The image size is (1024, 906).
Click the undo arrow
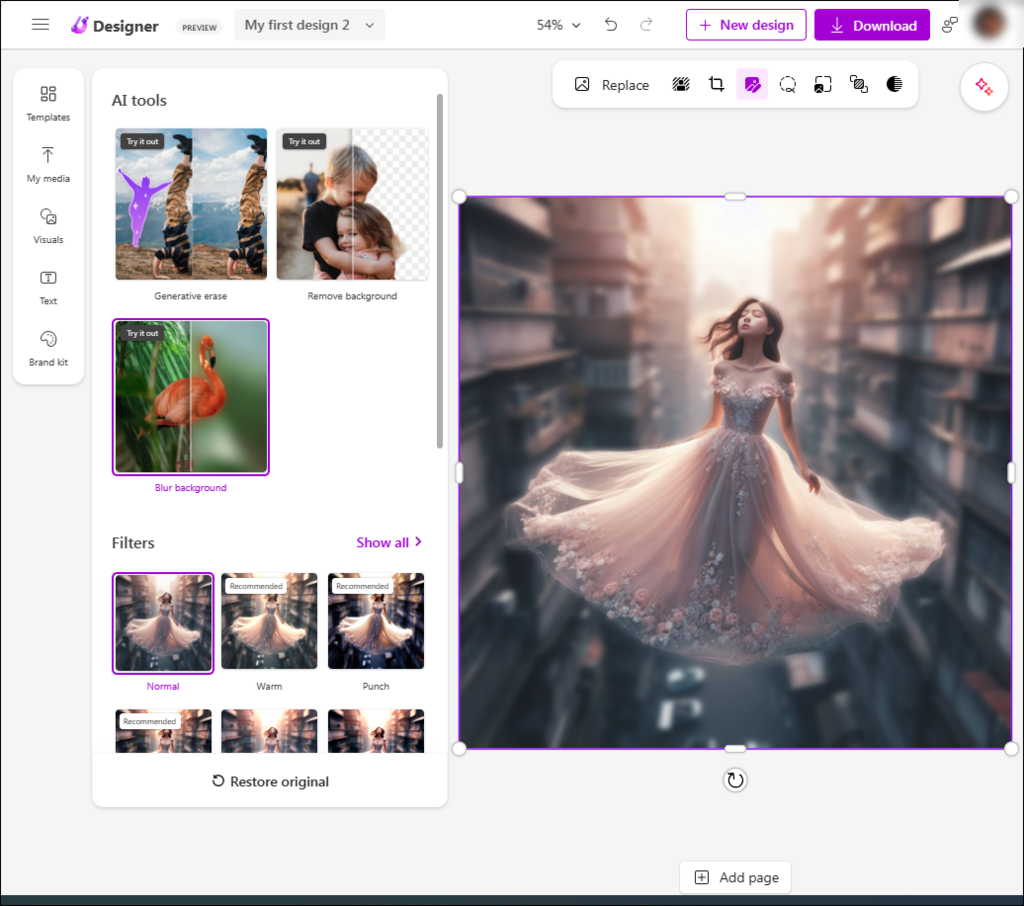point(611,25)
